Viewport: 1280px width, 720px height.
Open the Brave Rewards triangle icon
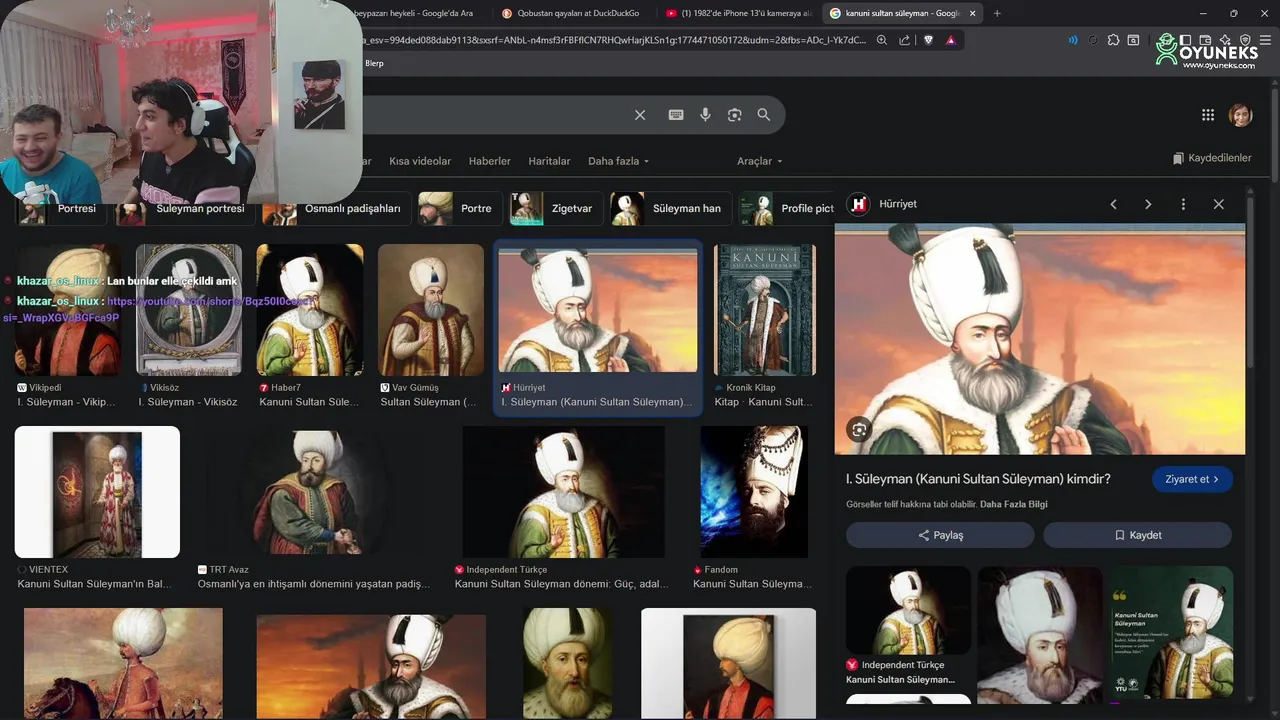pos(950,40)
